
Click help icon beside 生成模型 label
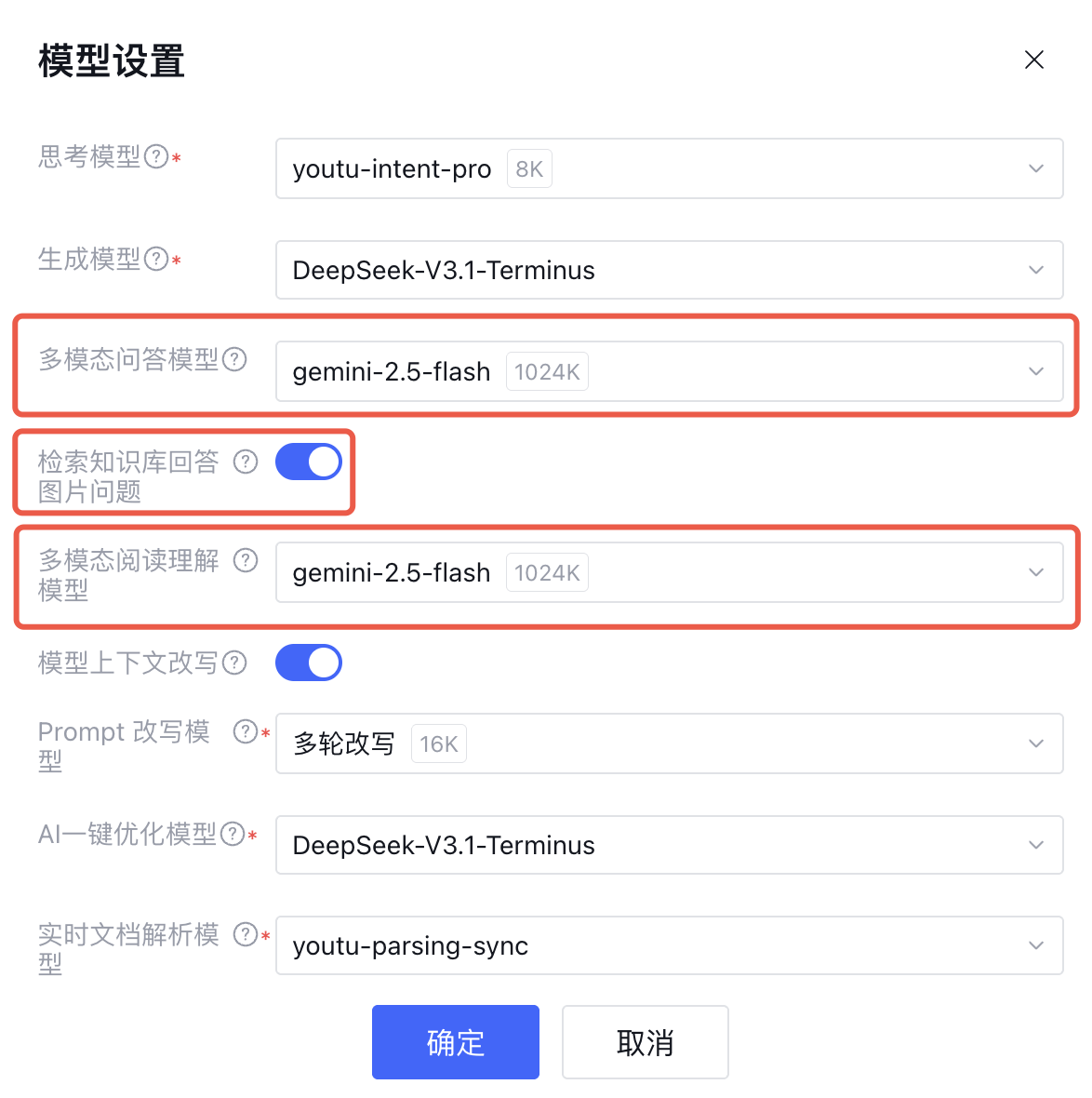[x=156, y=259]
